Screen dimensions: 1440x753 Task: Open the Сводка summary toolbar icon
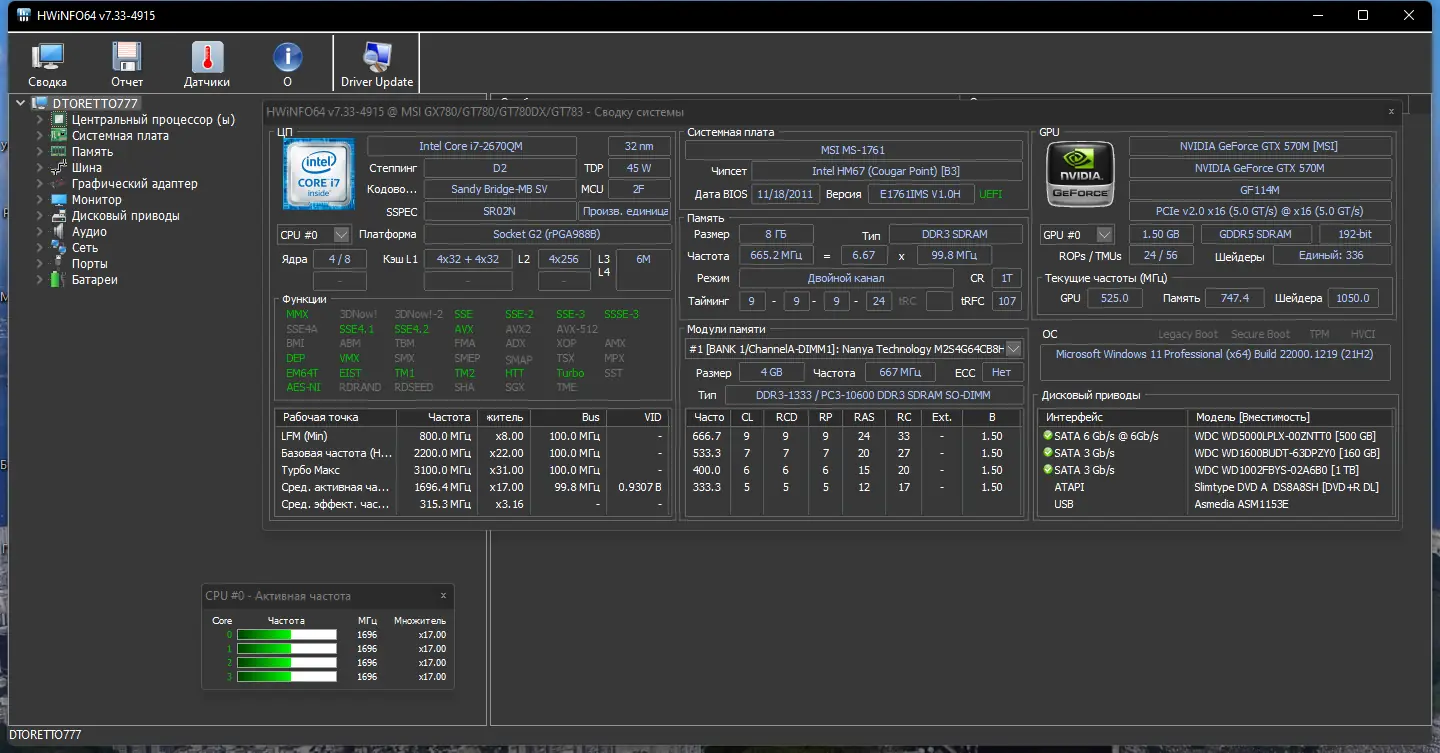(x=47, y=64)
